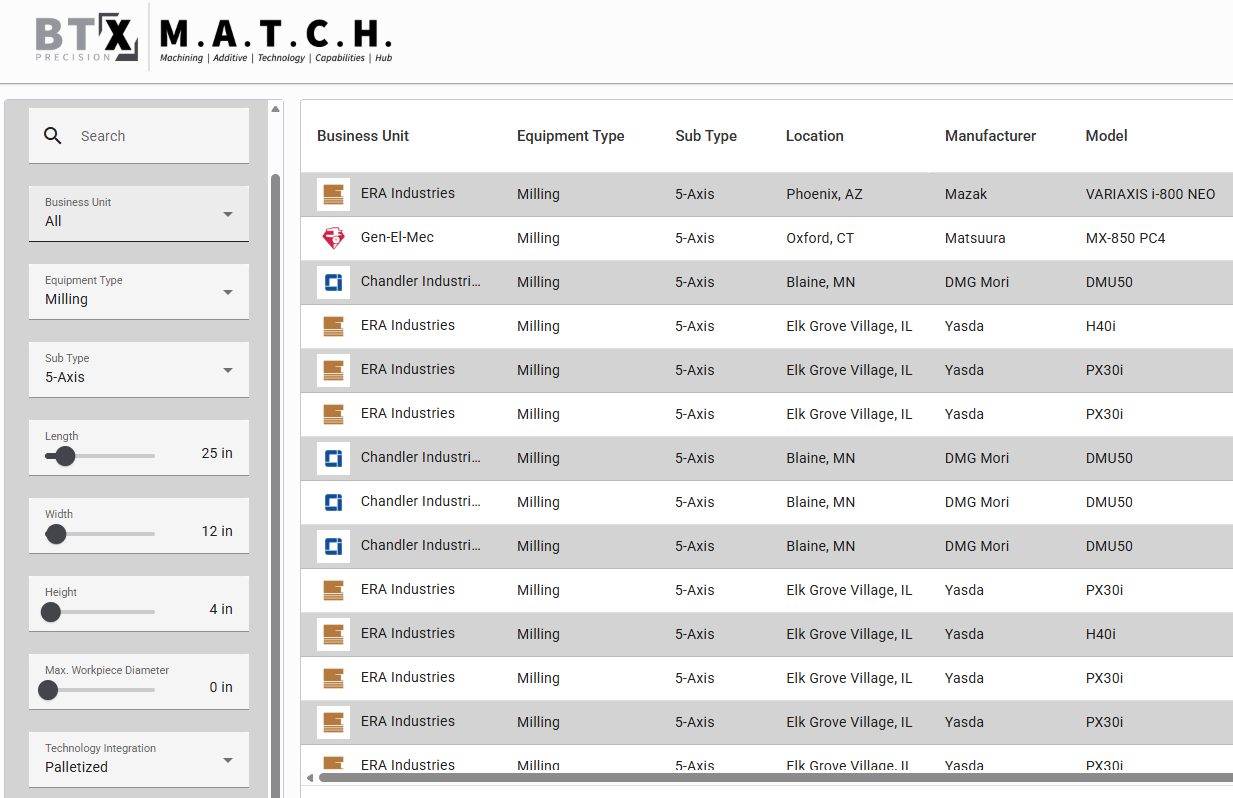
Task: Select the Matsuura MX-850 PC4 row
Action: pyautogui.click(x=700, y=238)
